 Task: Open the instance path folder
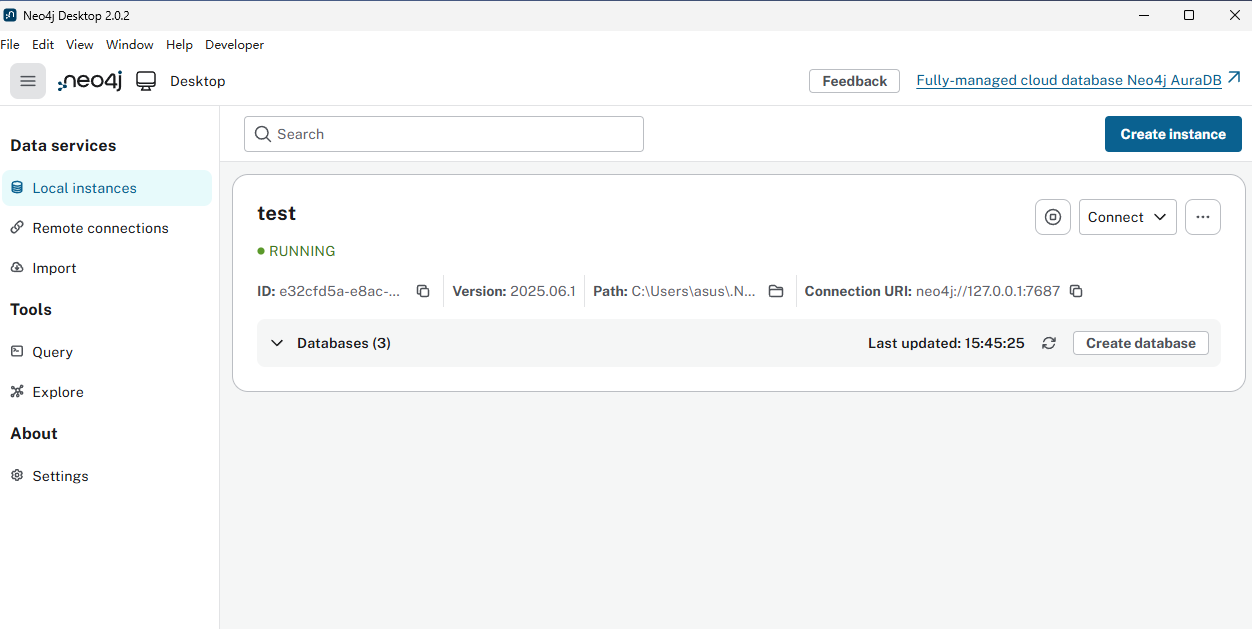(x=776, y=291)
